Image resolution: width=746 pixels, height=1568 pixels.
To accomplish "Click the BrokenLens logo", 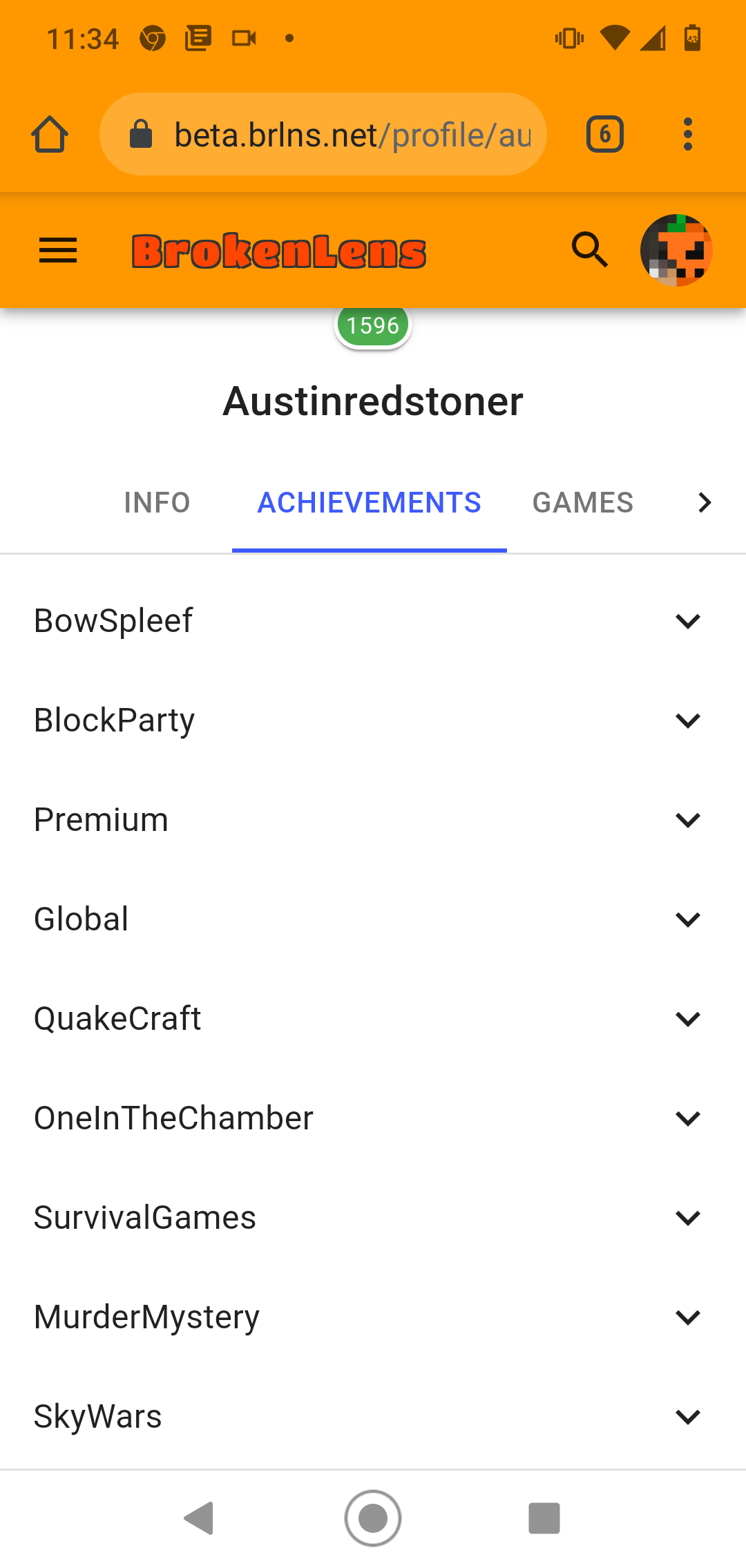I will tap(279, 251).
